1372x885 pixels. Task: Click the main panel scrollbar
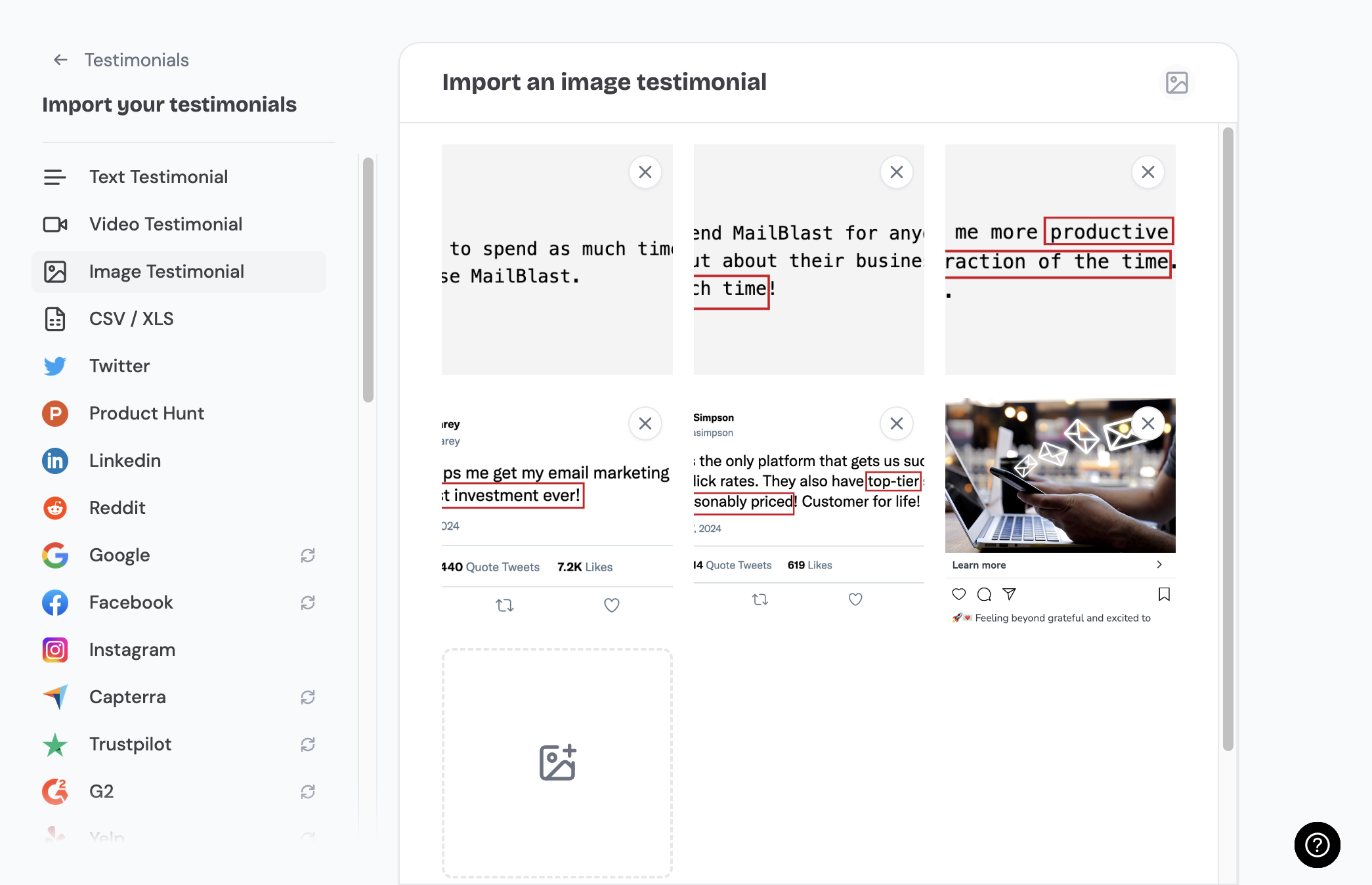[1228, 439]
